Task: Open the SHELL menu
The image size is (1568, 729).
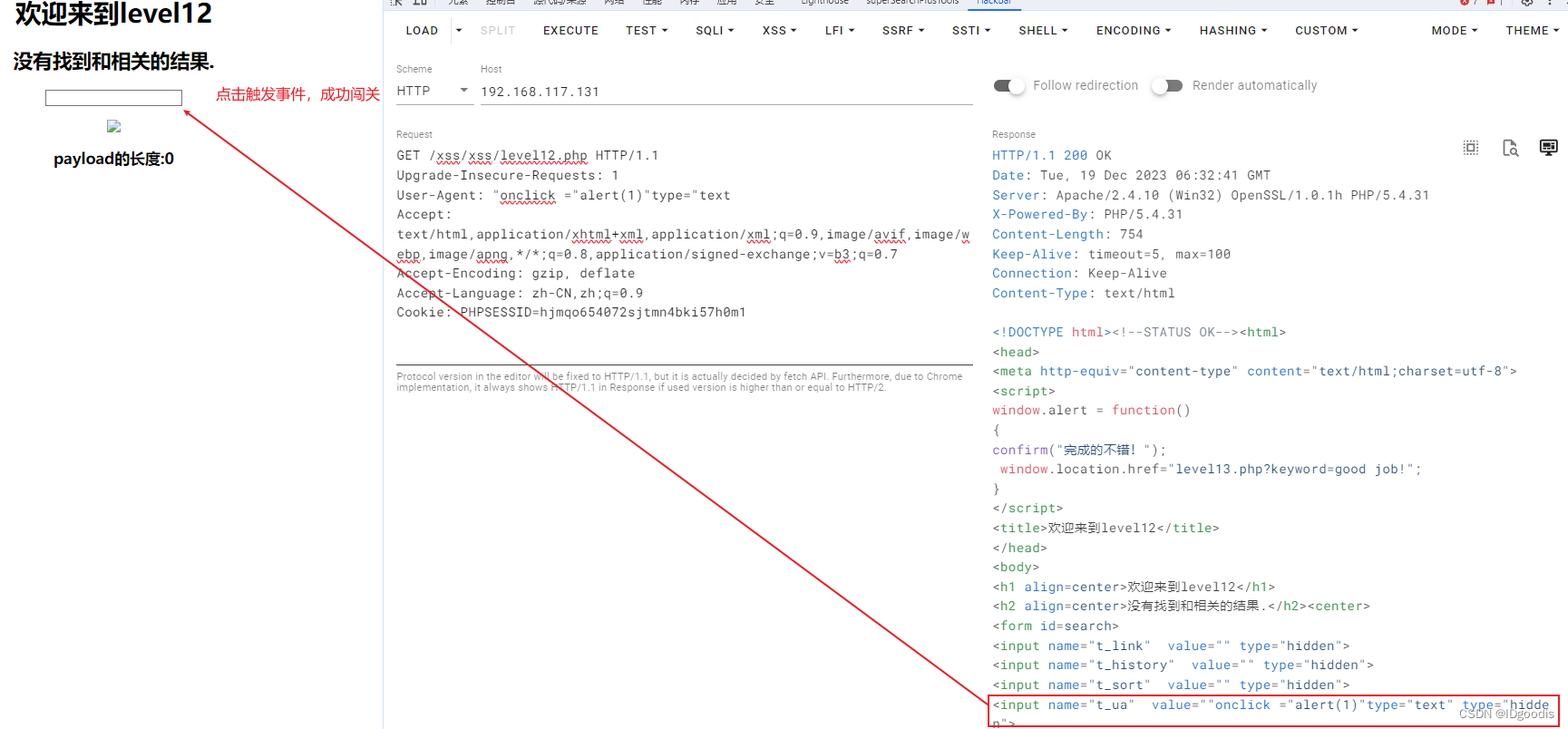Action: [x=1043, y=31]
